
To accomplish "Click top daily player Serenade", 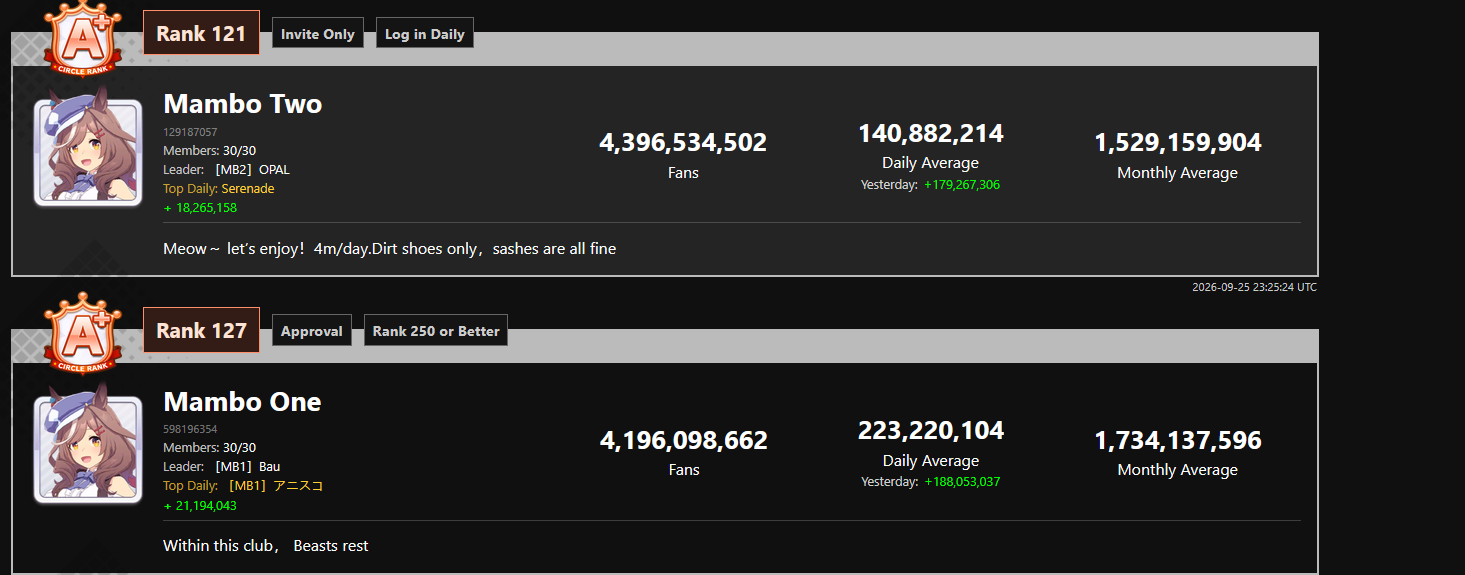I will (248, 189).
